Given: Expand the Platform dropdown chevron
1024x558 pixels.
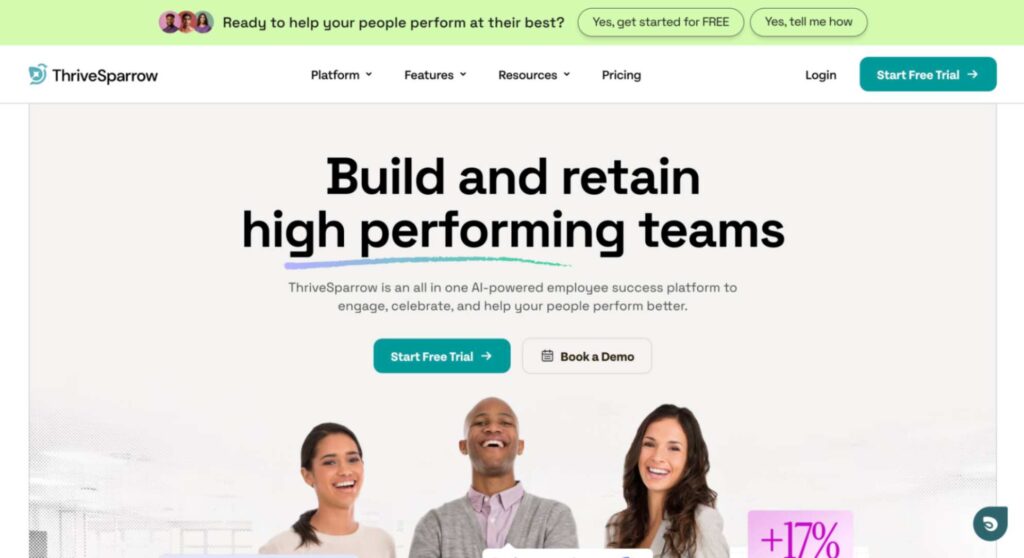Looking at the screenshot, I should point(369,74).
